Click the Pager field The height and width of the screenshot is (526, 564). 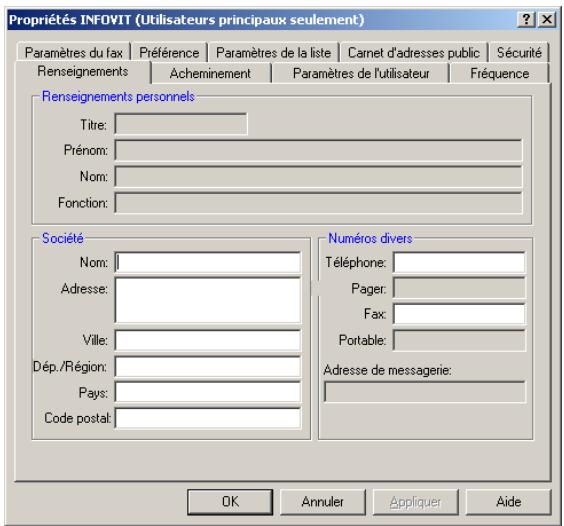[459, 288]
